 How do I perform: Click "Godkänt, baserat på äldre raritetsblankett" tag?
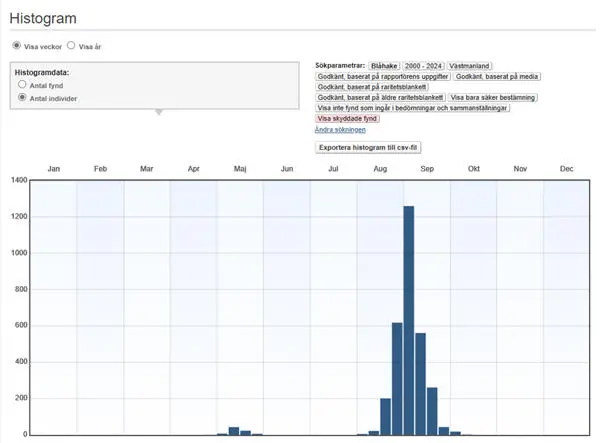[x=379, y=97]
